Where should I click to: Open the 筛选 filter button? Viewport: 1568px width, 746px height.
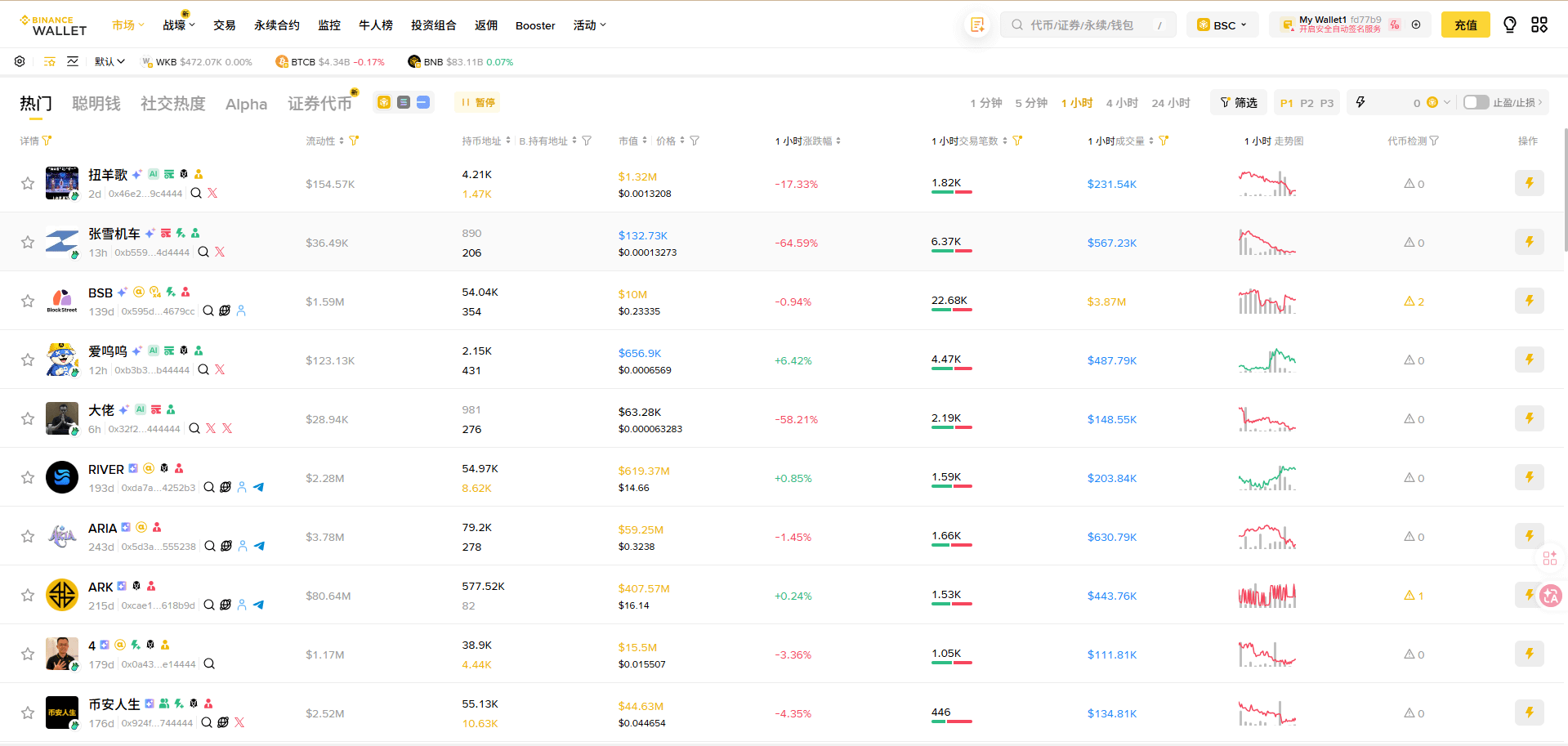(1239, 102)
